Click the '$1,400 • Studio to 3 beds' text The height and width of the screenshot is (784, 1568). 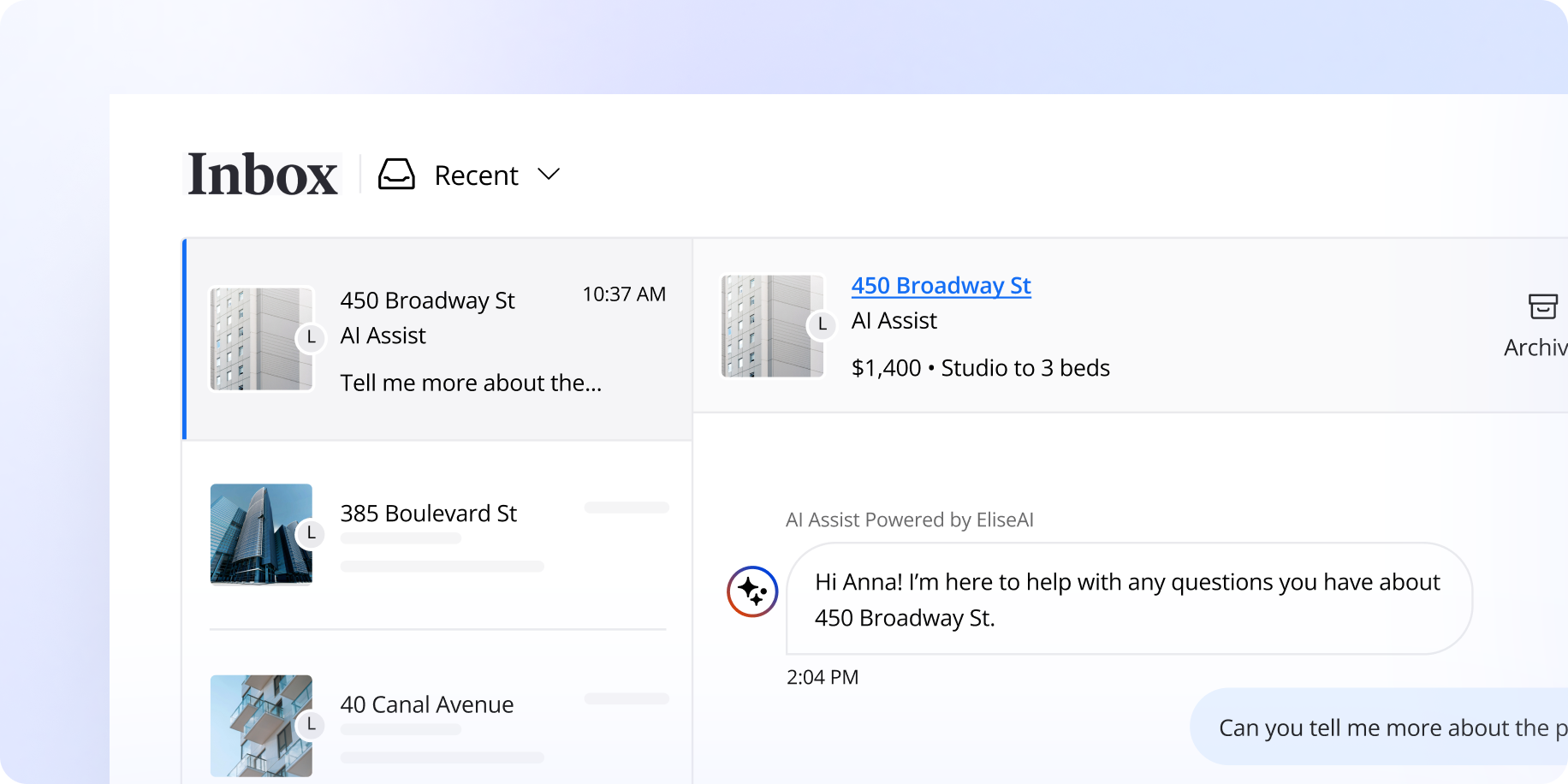[x=980, y=368]
